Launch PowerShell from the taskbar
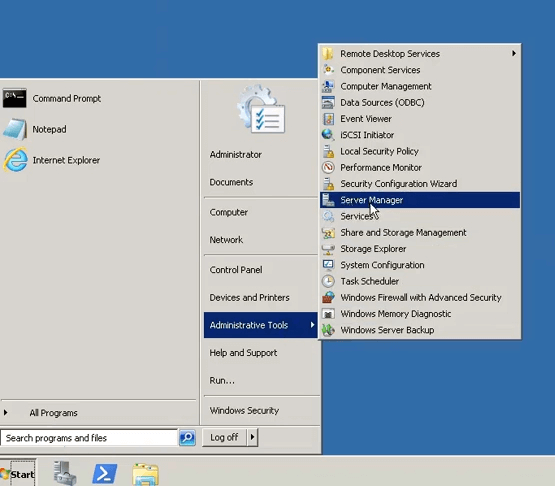Screen dimensions: 555x486 point(105,474)
